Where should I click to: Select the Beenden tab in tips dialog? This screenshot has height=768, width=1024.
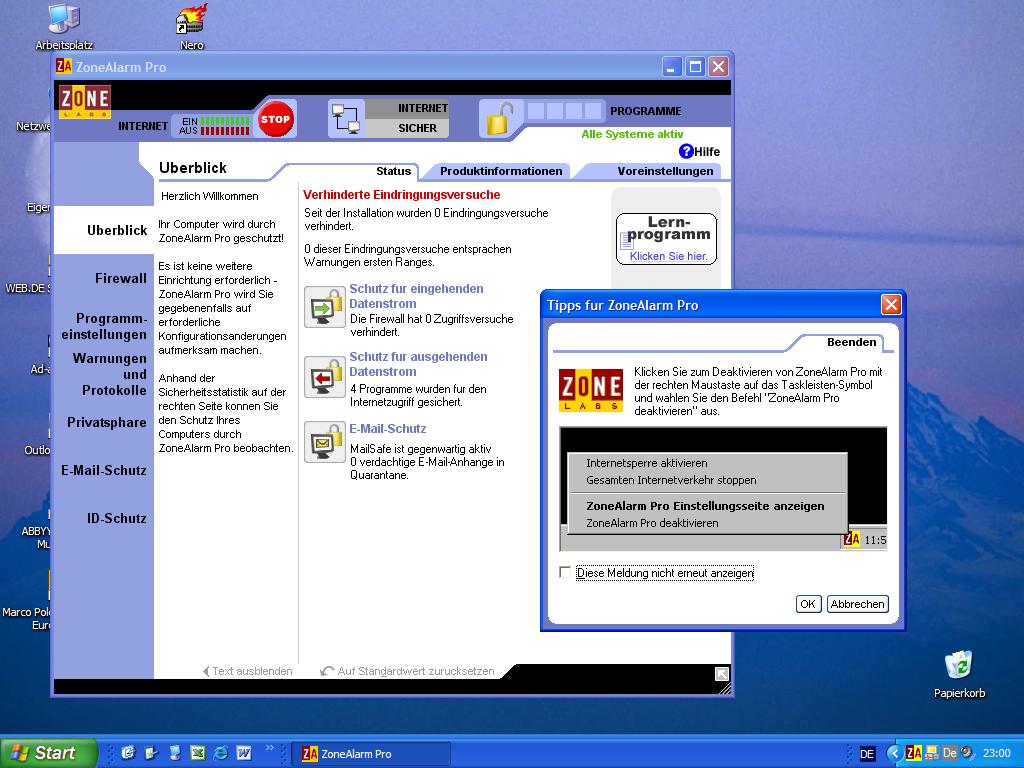click(x=851, y=342)
